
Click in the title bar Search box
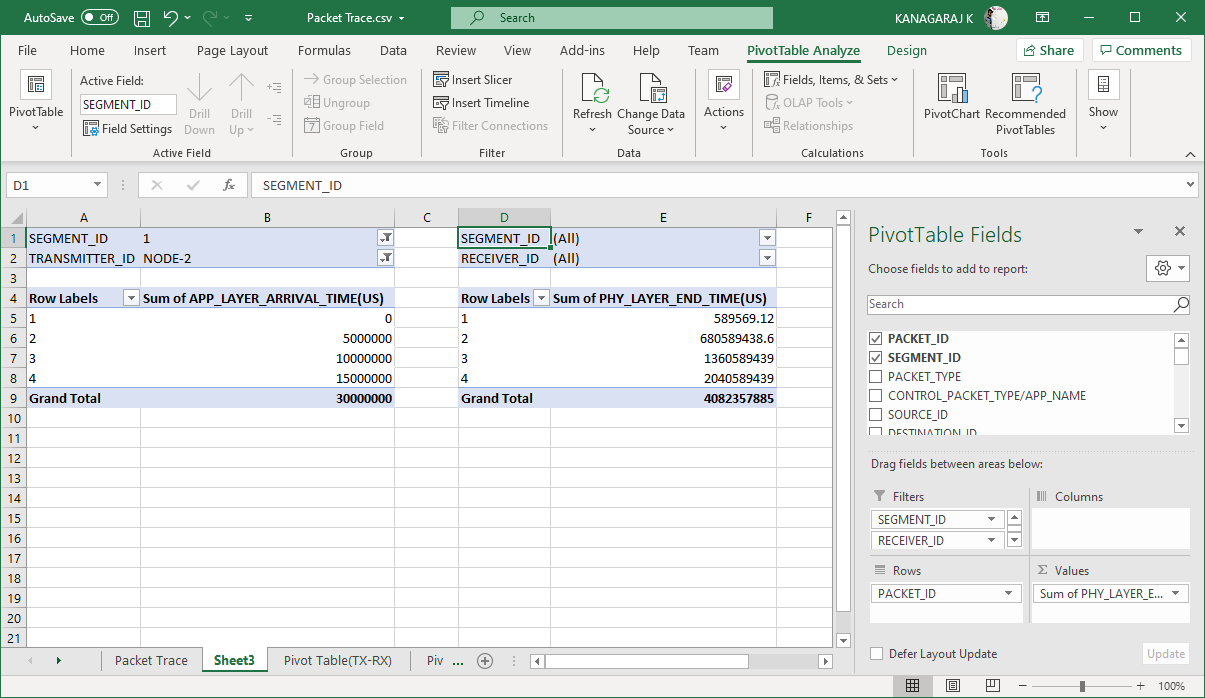point(612,18)
